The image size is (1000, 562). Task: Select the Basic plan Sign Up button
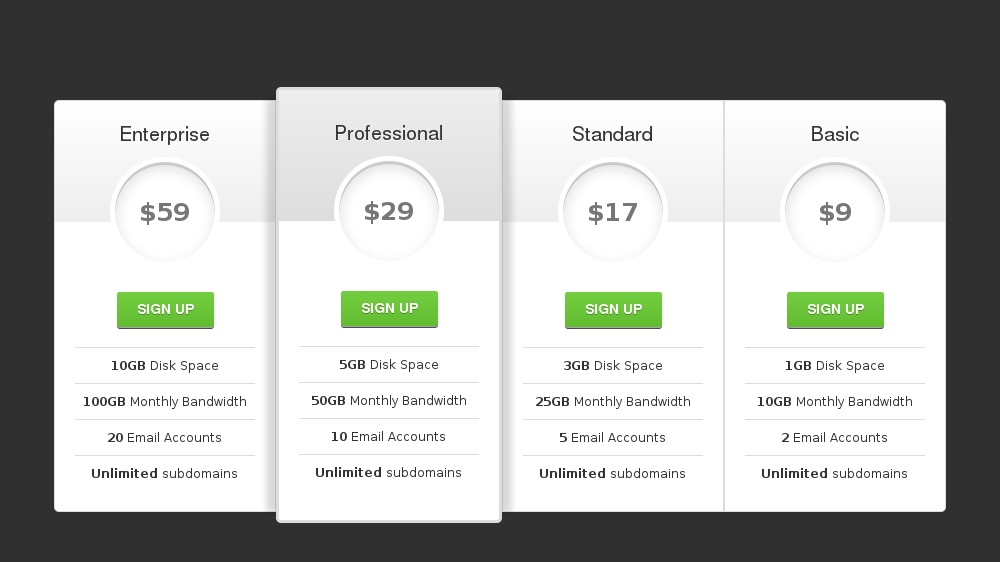coord(835,310)
